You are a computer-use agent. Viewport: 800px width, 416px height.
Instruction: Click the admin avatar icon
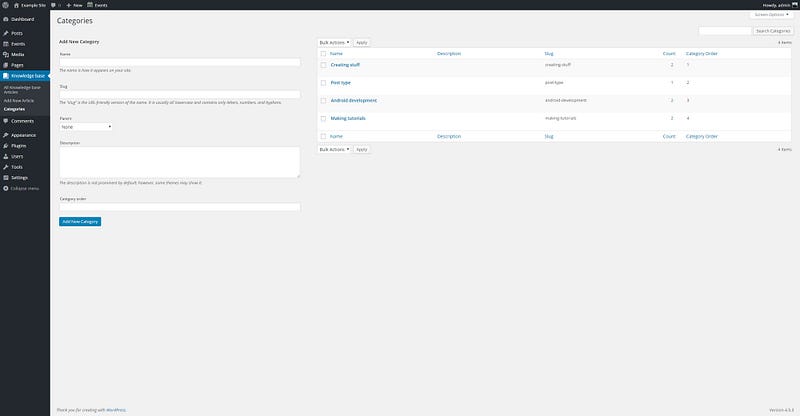tap(794, 5)
